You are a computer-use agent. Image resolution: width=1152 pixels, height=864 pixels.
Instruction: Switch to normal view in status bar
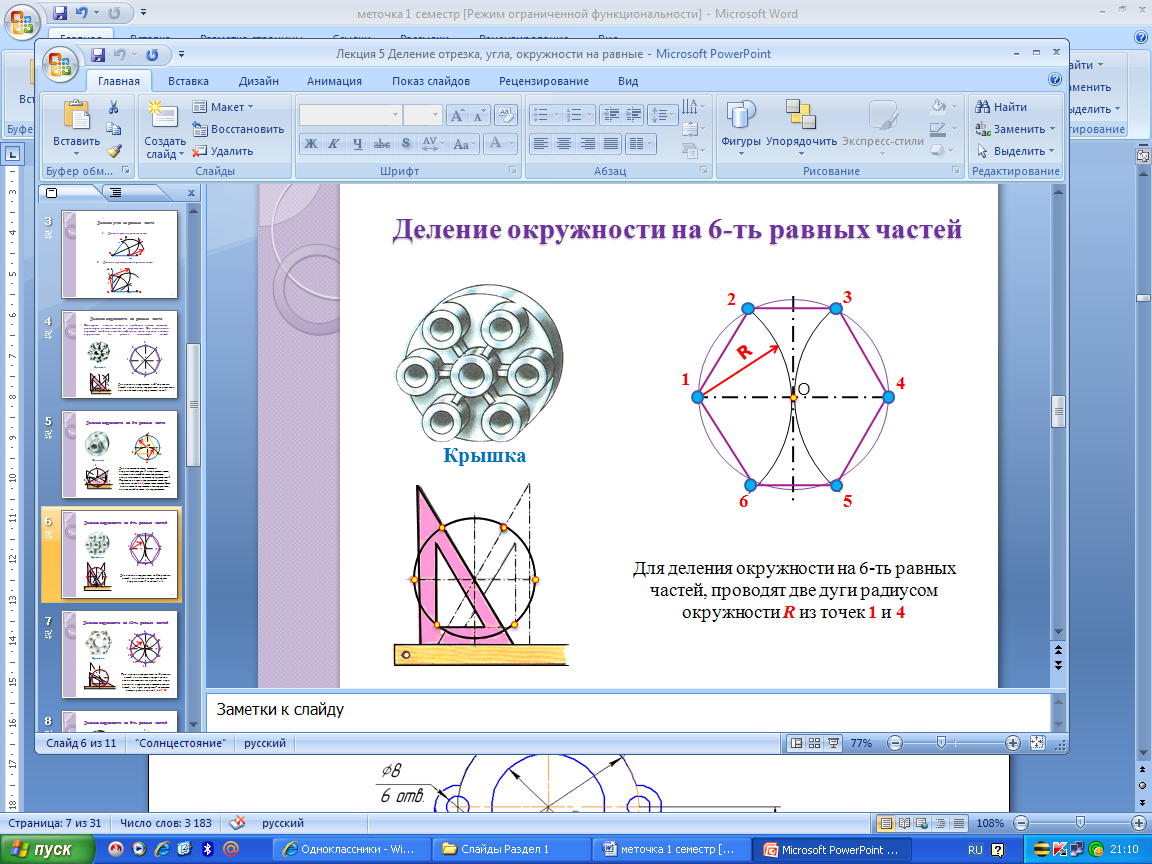(796, 743)
